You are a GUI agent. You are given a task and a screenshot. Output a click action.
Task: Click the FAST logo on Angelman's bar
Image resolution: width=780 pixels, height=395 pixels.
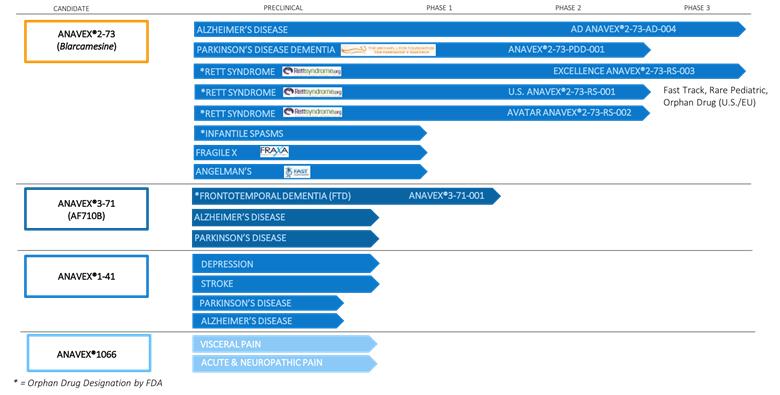point(297,172)
